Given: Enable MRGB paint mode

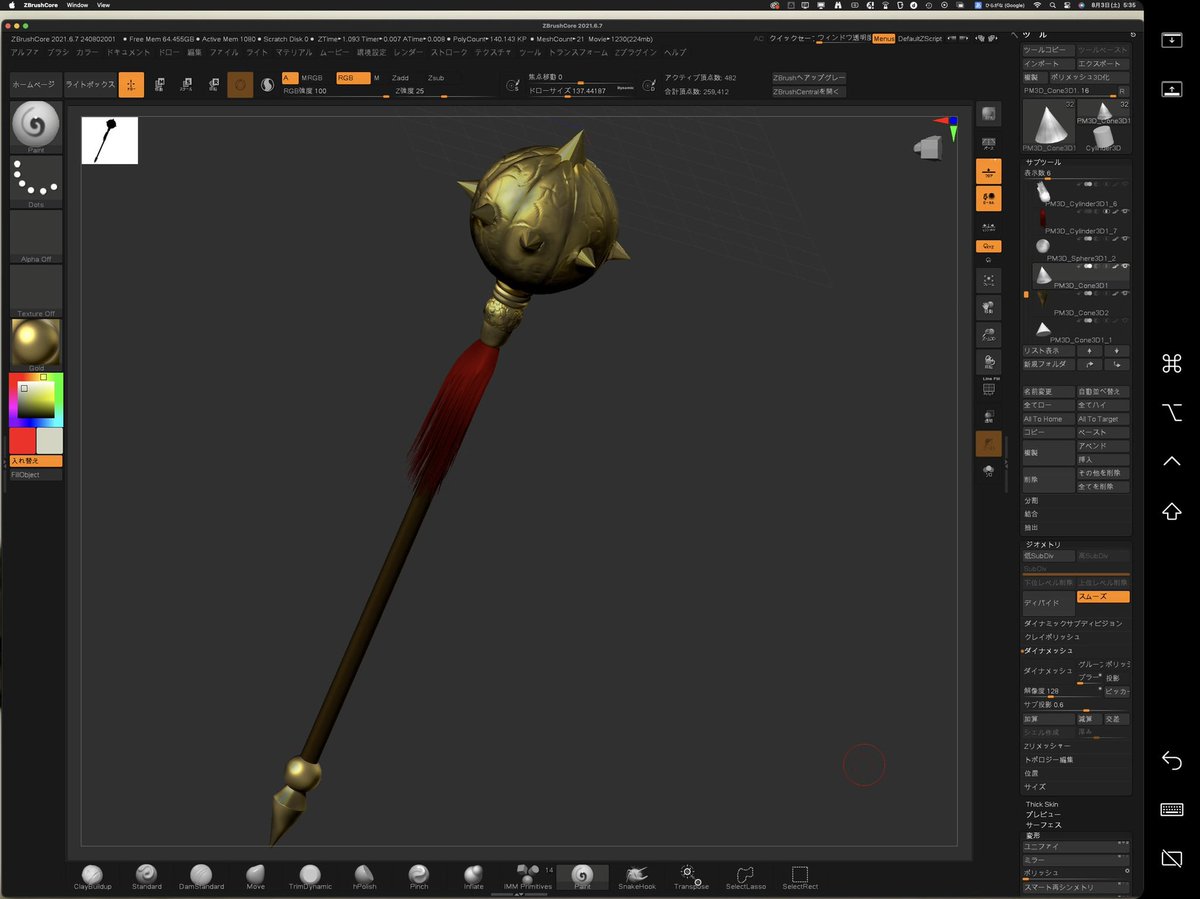Looking at the screenshot, I should tap(311, 78).
